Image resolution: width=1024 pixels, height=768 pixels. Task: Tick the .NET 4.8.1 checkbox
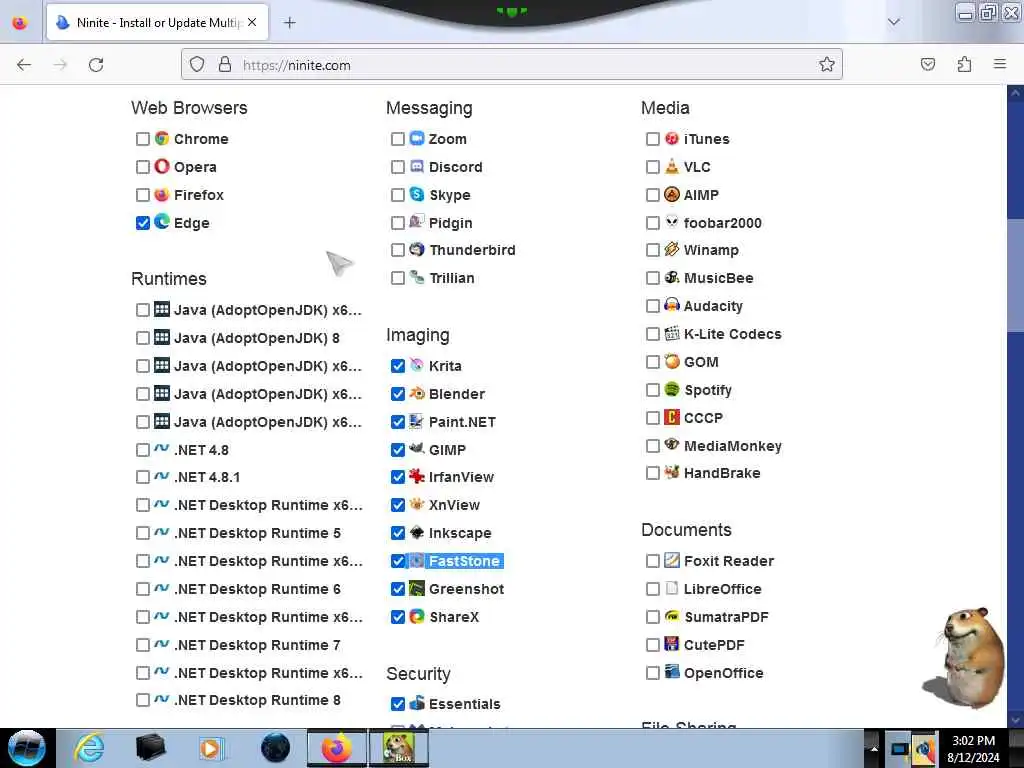pos(143,477)
